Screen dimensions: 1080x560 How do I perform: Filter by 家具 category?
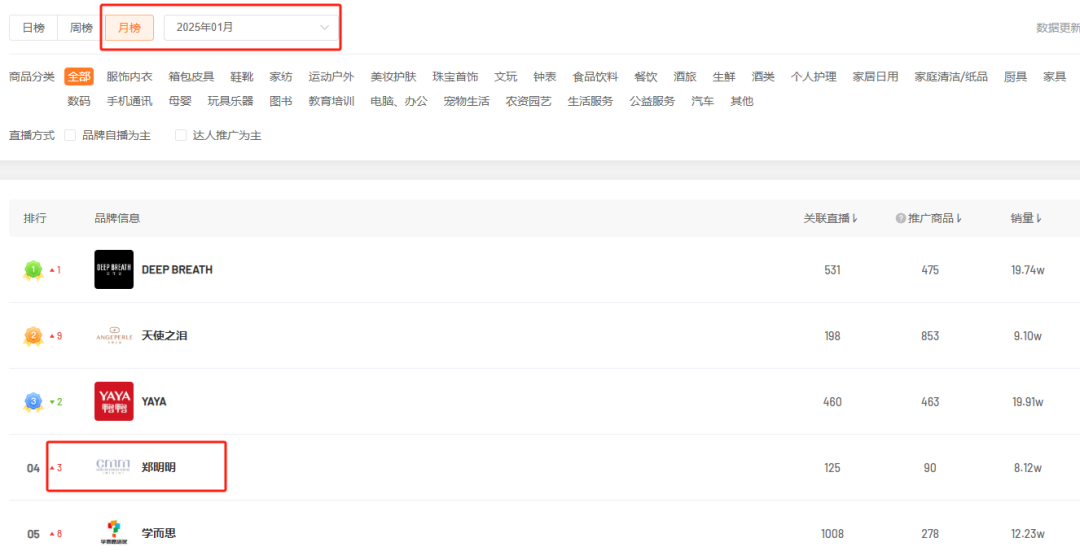click(1055, 76)
